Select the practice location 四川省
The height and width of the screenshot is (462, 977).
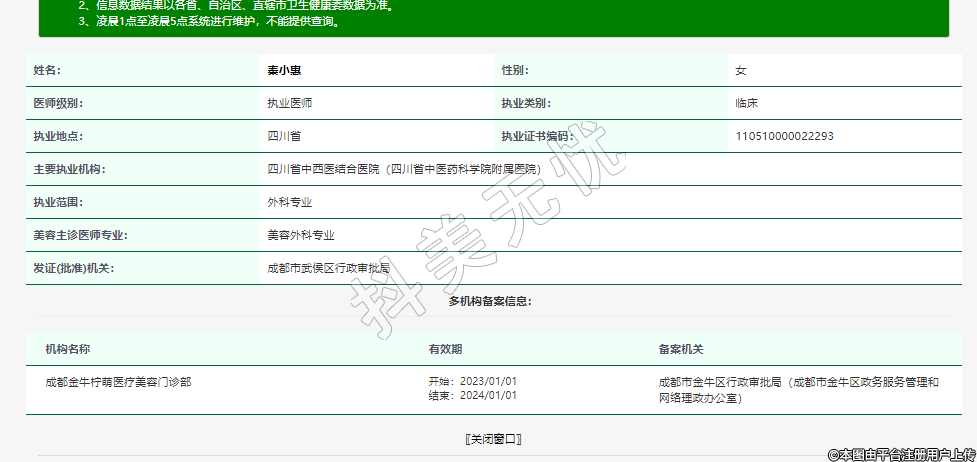[284, 136]
